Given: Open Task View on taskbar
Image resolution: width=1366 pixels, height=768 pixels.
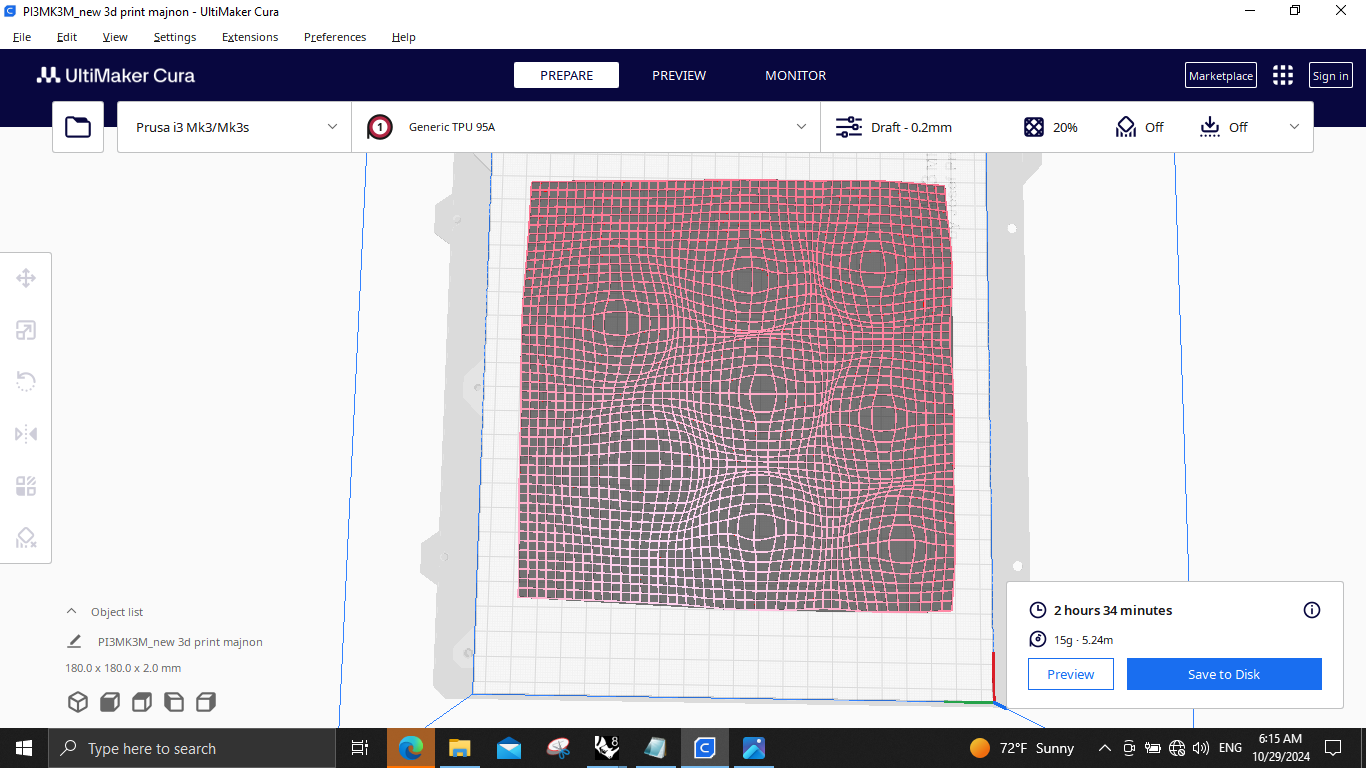Looking at the screenshot, I should [360, 748].
